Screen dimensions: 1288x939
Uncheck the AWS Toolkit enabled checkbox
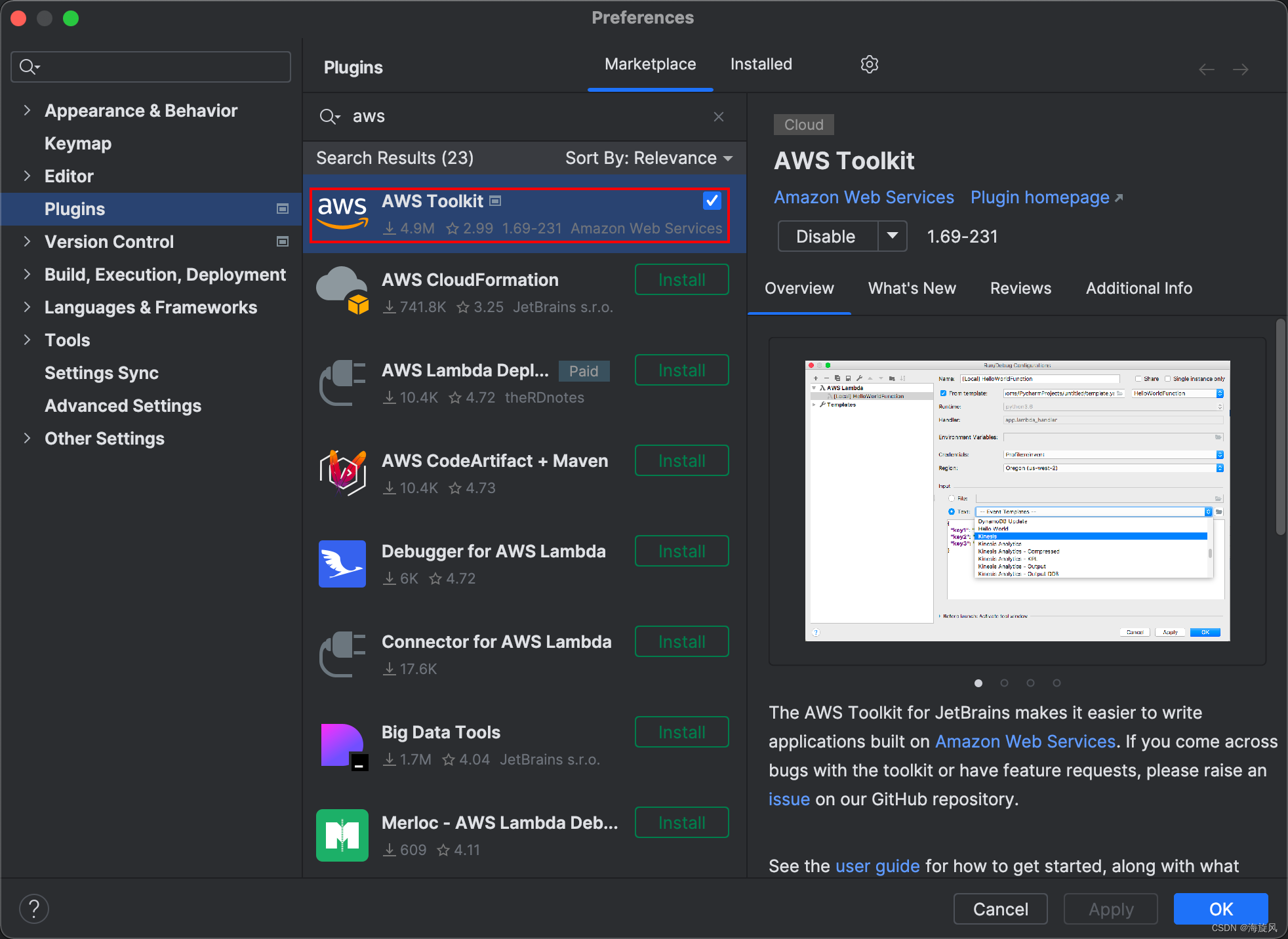coord(712,201)
